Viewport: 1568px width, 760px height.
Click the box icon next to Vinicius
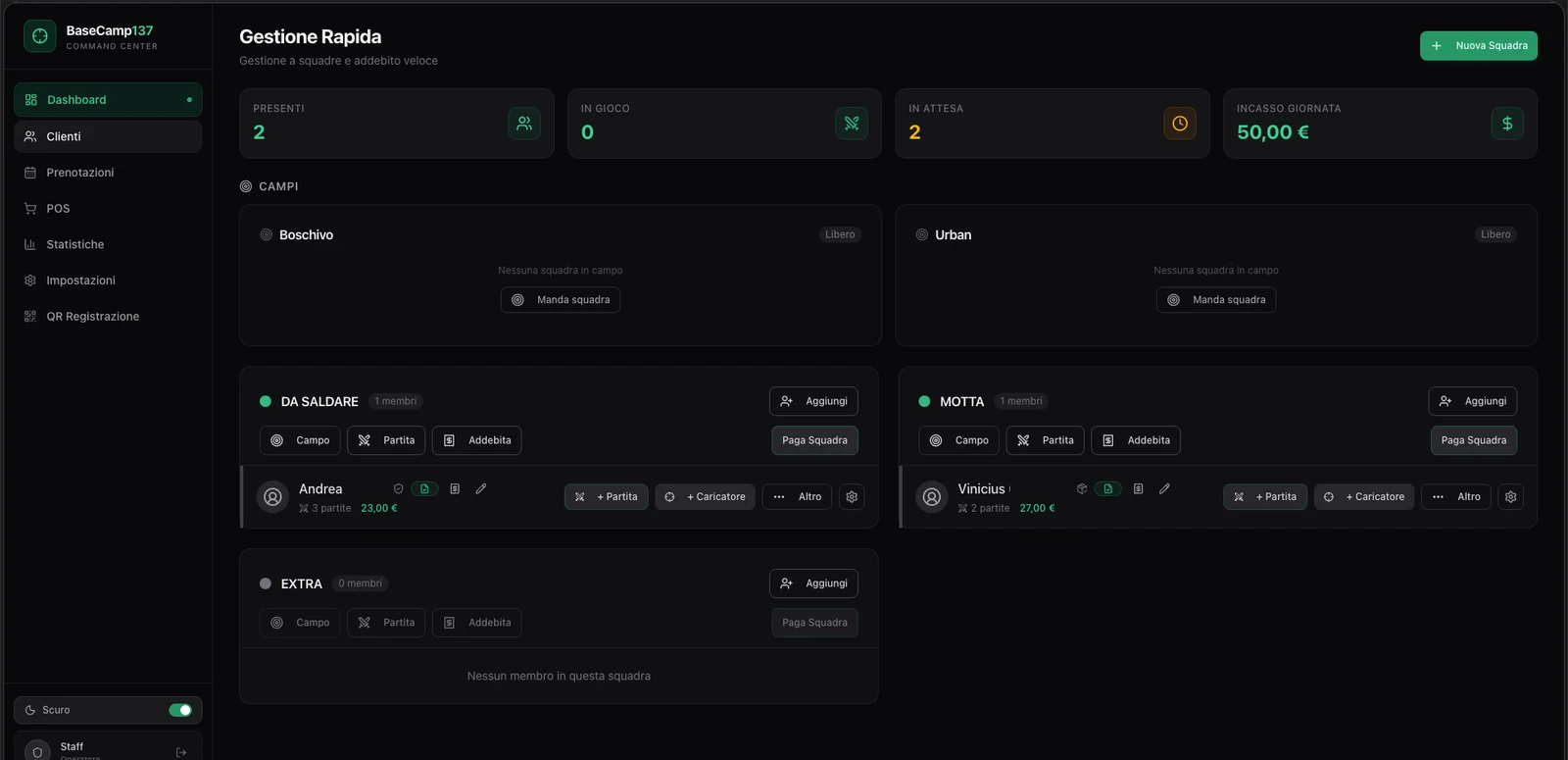pyautogui.click(x=1082, y=488)
